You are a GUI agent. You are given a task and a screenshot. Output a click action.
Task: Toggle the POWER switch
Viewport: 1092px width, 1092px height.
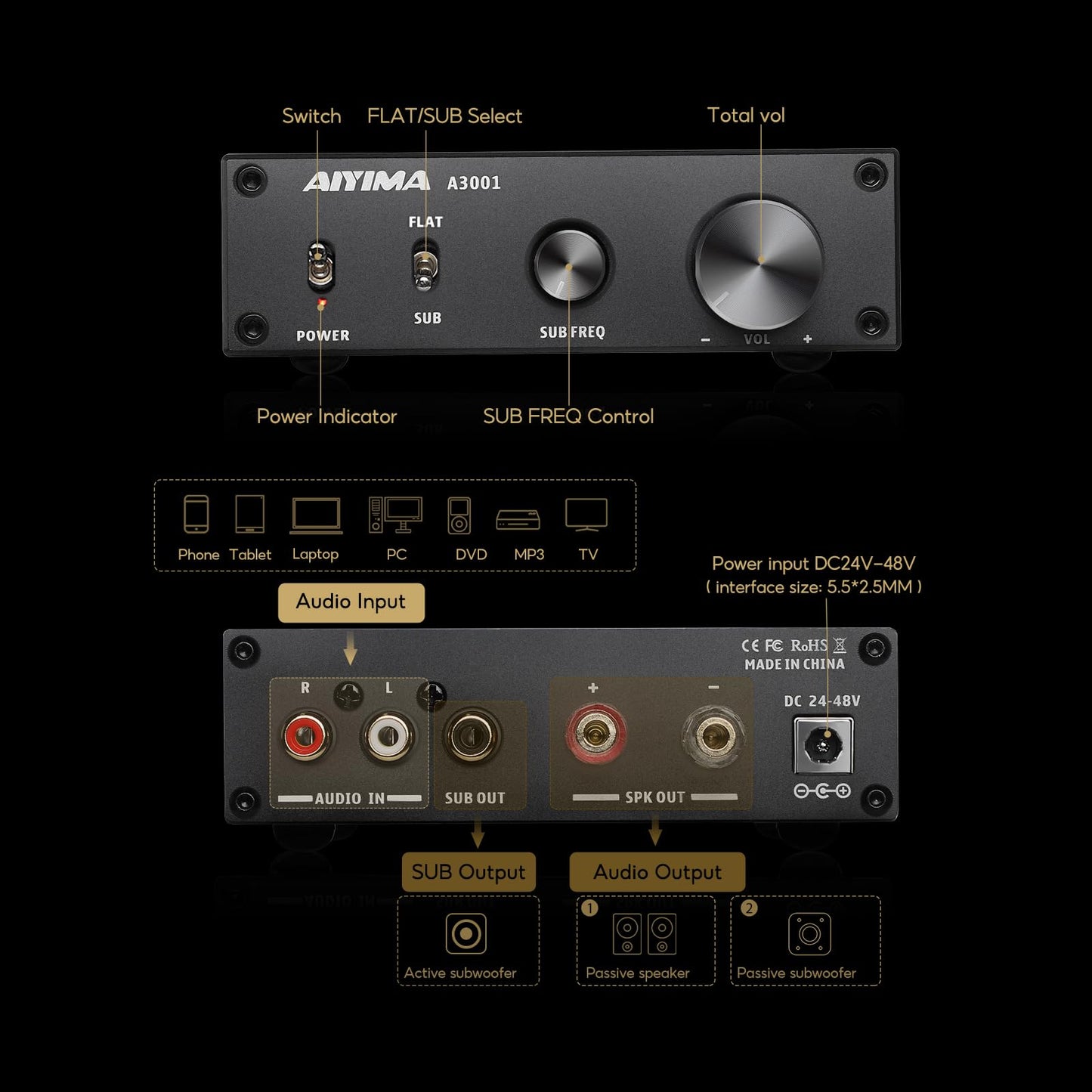(320, 266)
